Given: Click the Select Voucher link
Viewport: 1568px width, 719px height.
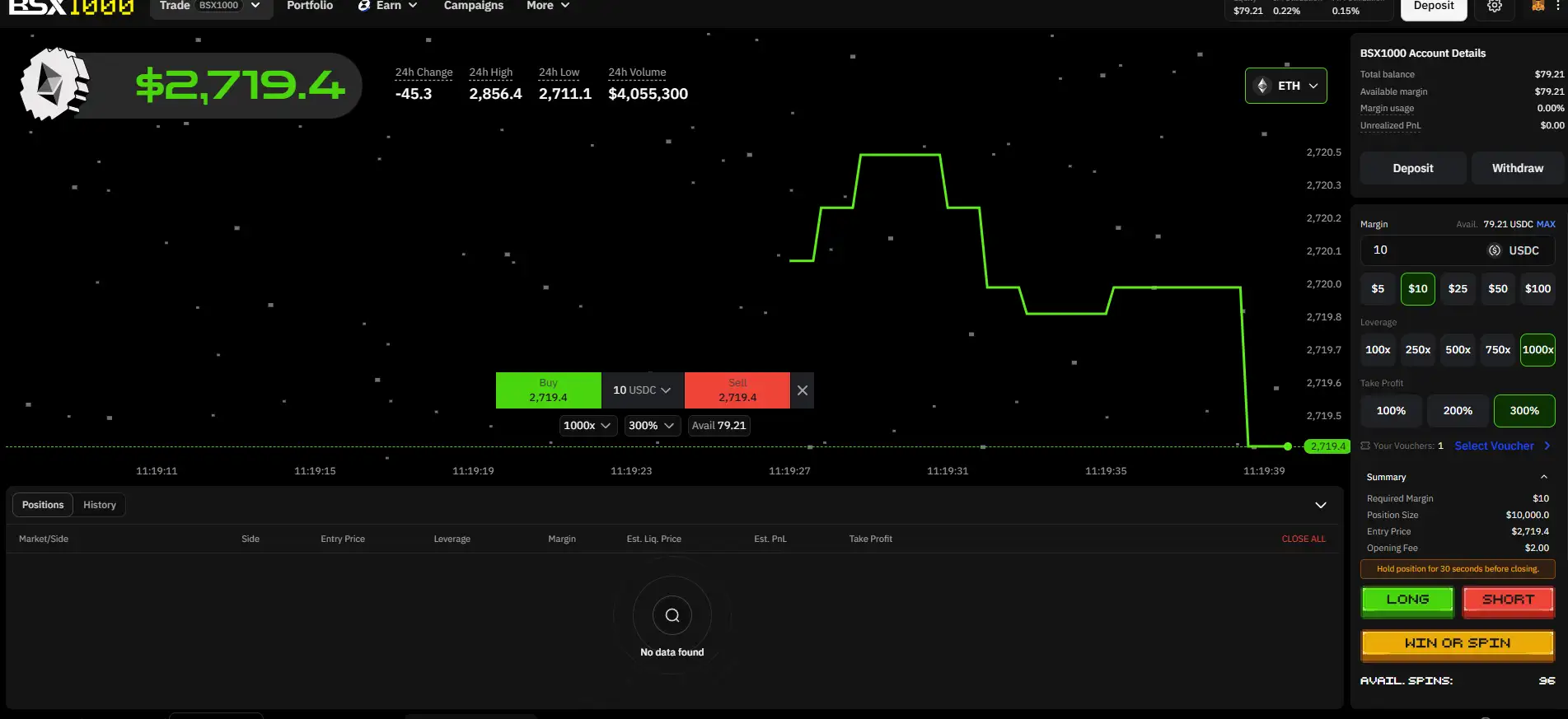Looking at the screenshot, I should [x=1493, y=446].
